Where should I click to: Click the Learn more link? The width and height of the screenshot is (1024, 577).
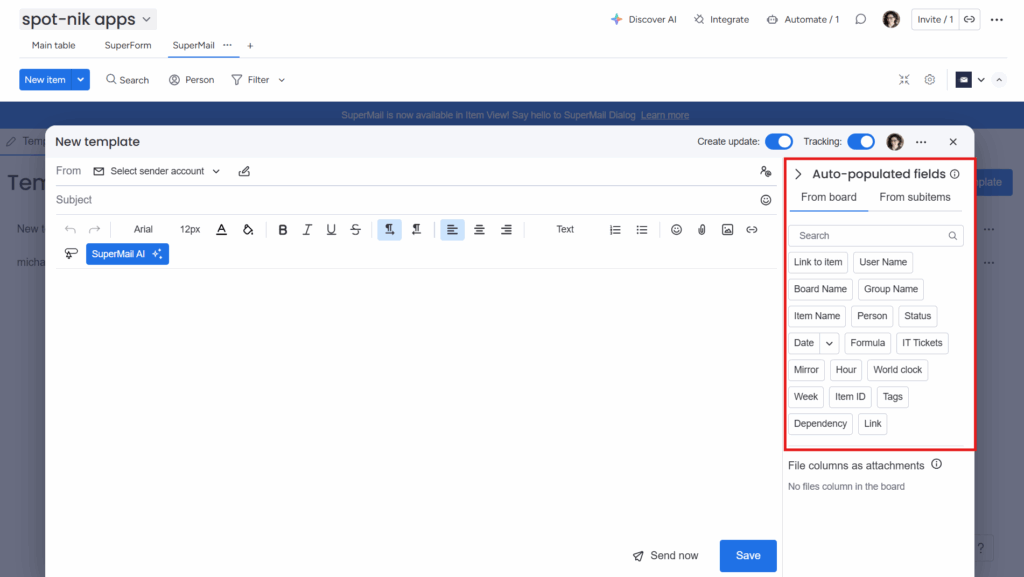[x=665, y=115]
